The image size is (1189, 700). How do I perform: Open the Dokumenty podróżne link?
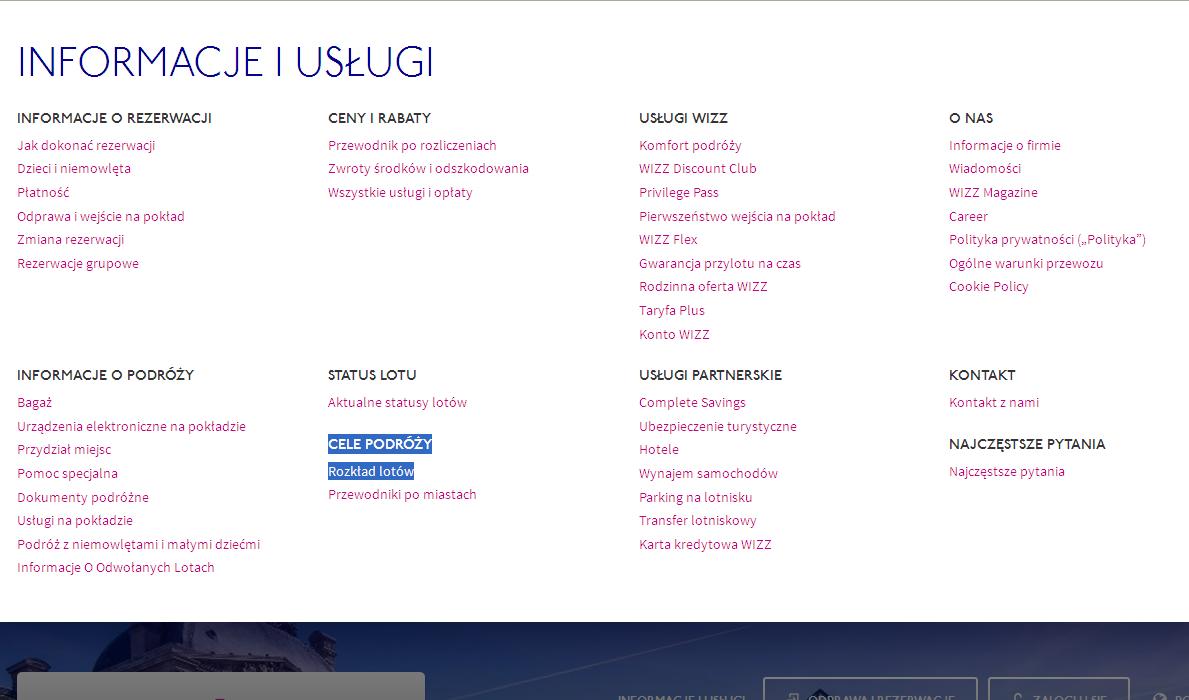pyautogui.click(x=83, y=498)
